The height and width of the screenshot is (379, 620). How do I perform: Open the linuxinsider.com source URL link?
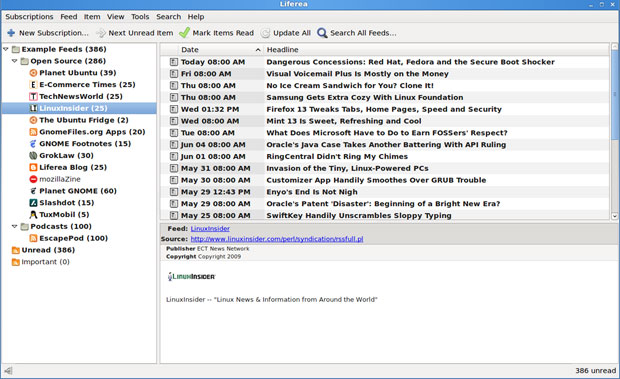[277, 239]
